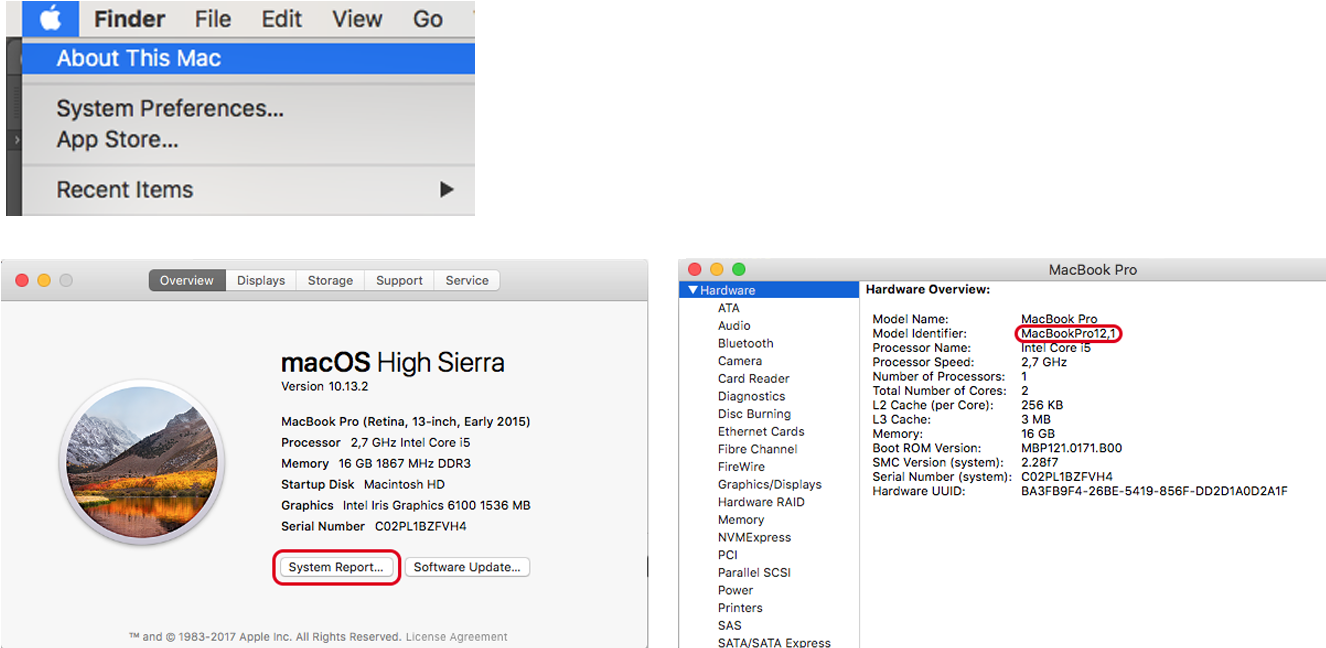This screenshot has height=648, width=1326.
Task: Open the Storage tab
Action: (x=329, y=280)
